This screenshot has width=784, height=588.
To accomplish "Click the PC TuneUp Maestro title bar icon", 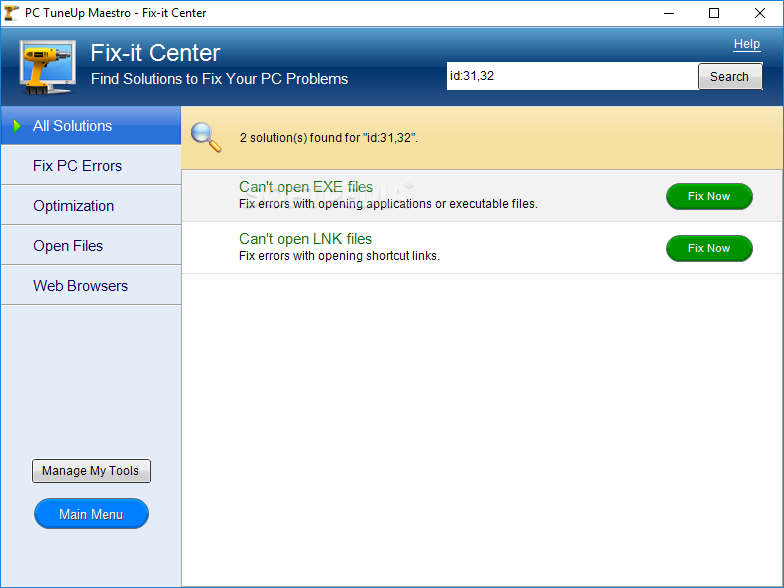I will point(11,13).
